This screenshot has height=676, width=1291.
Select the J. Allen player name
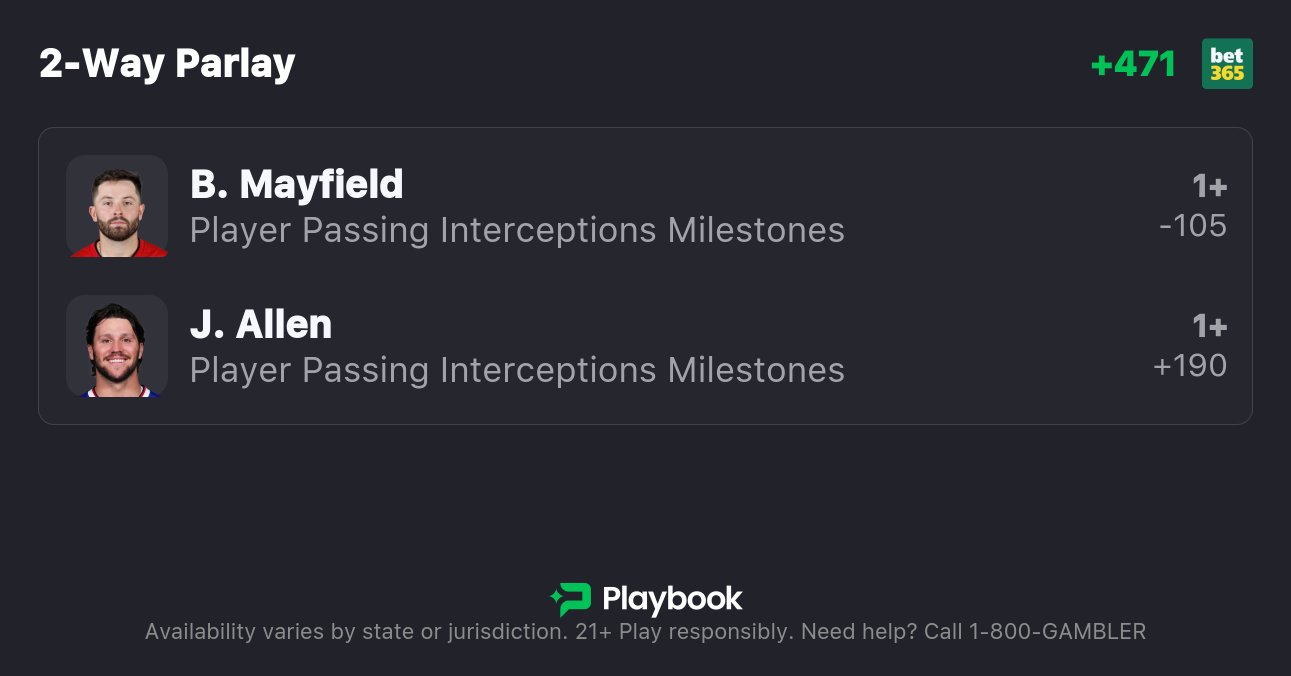coord(260,325)
